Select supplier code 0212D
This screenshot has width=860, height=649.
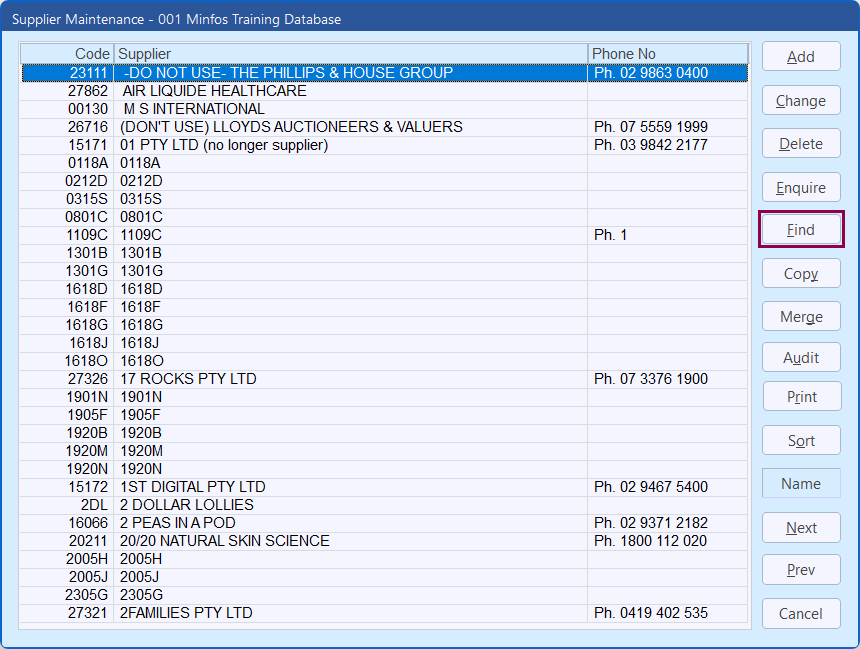[384, 181]
